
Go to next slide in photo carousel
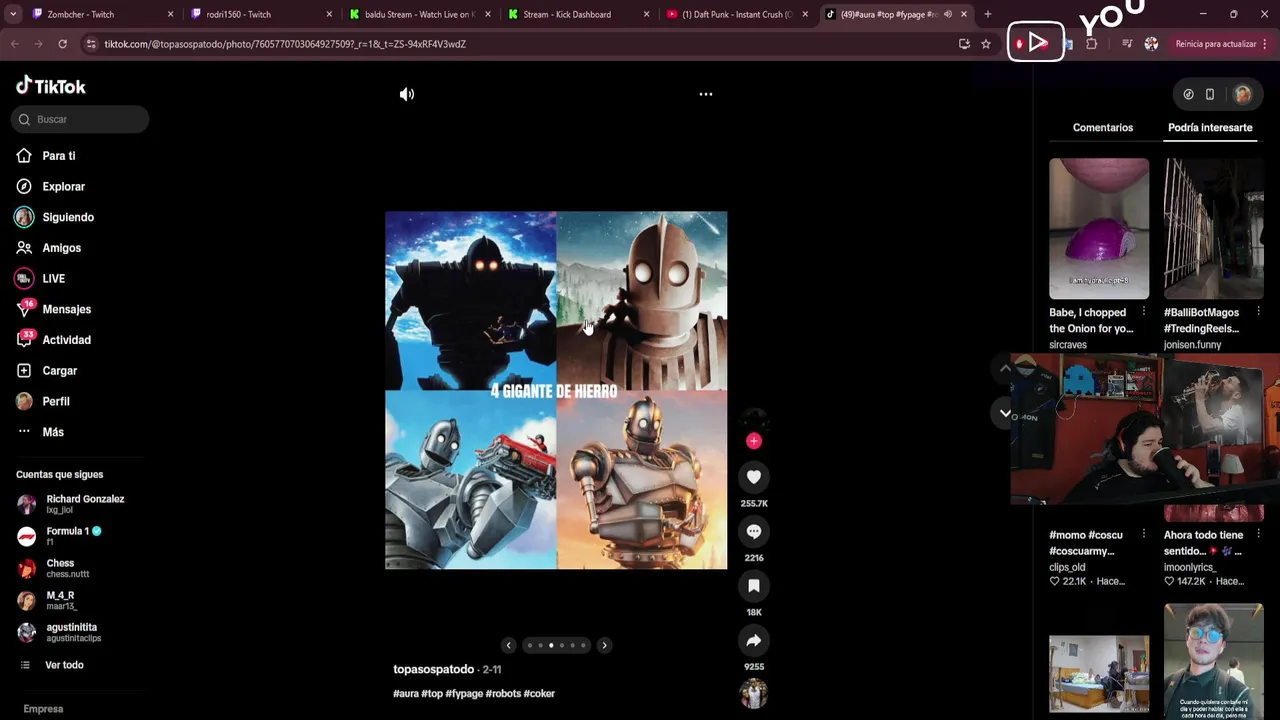(x=604, y=645)
